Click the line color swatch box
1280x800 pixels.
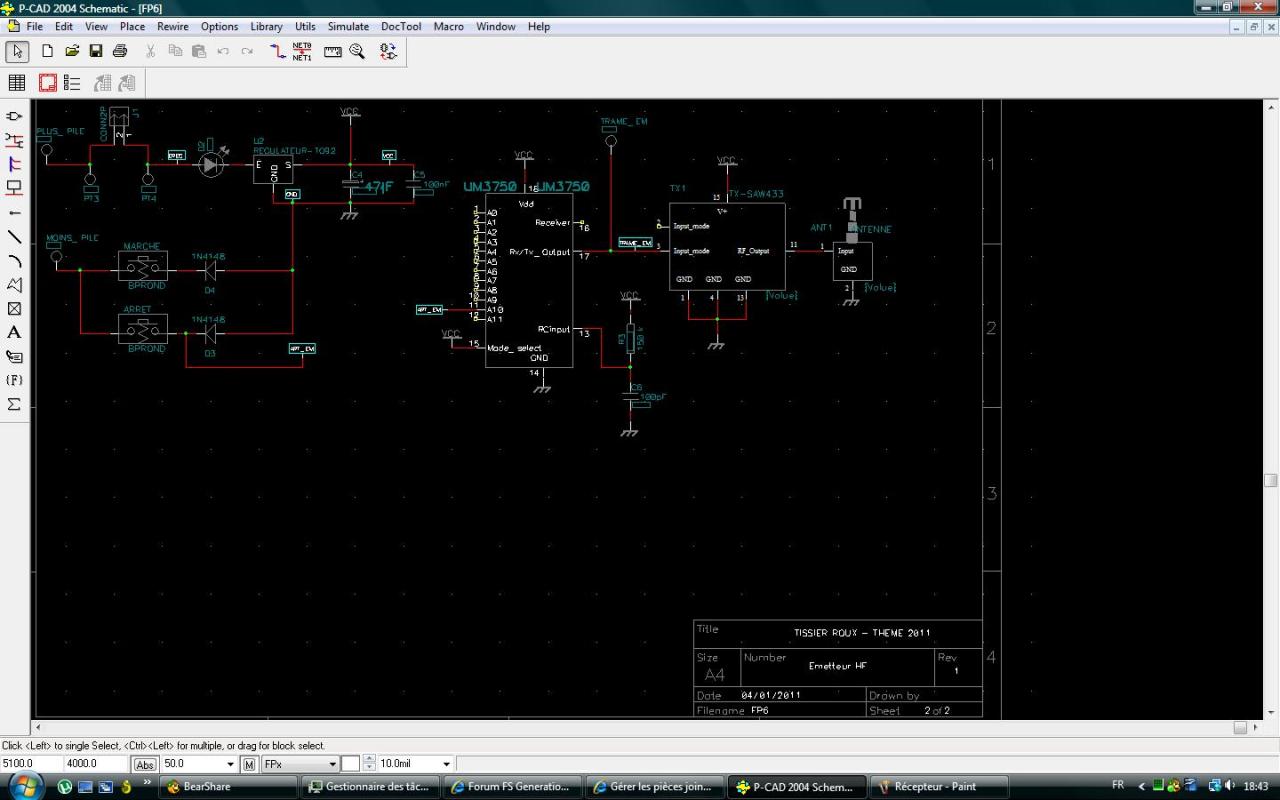350,764
